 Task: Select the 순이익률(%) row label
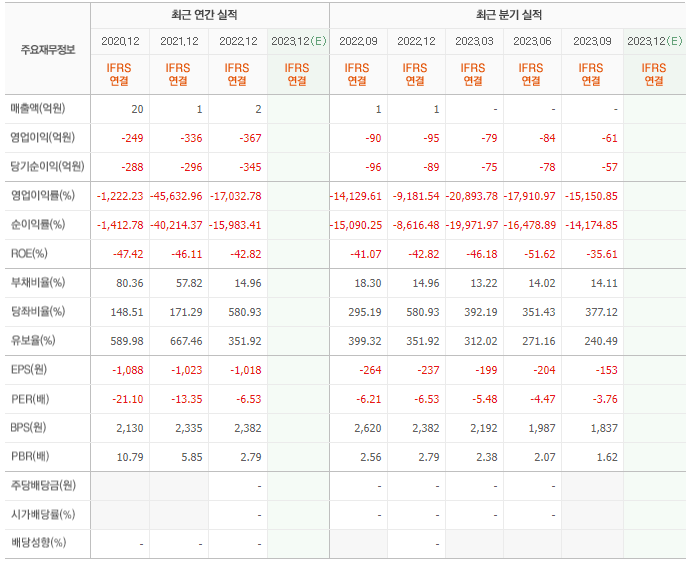point(38,225)
